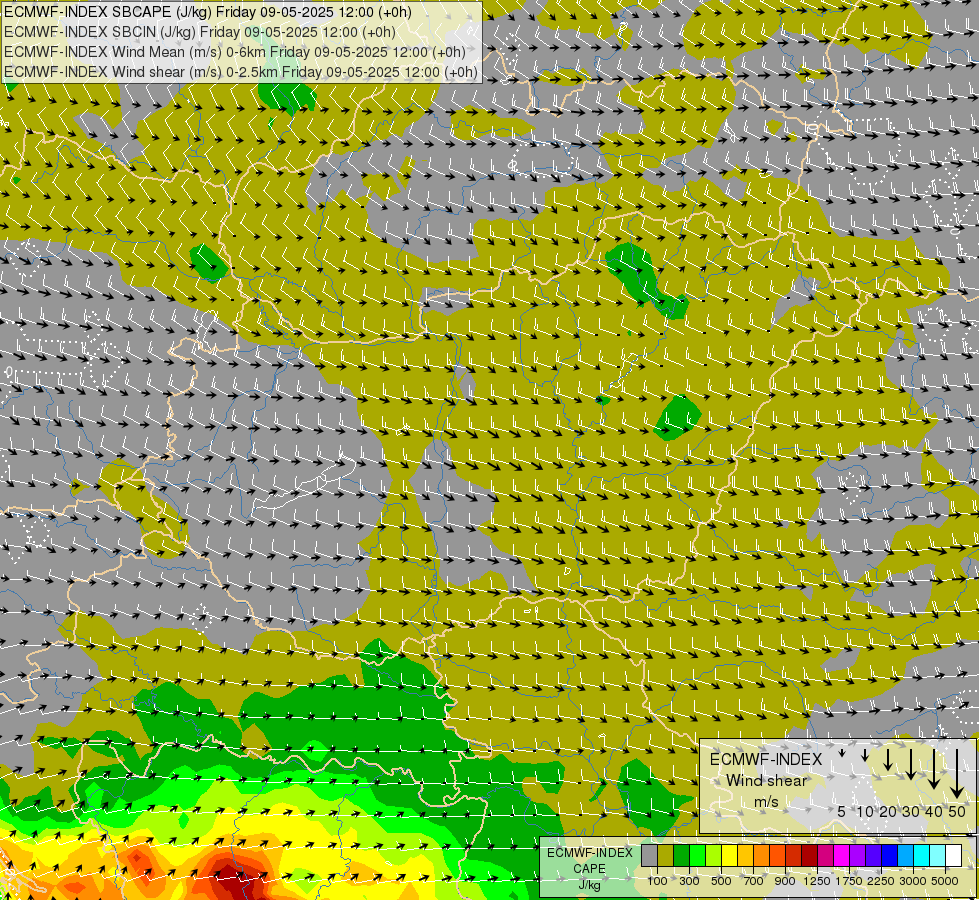Viewport: 979px width, 900px height.
Task: Click the SBCIN title line
Action: tap(199, 32)
